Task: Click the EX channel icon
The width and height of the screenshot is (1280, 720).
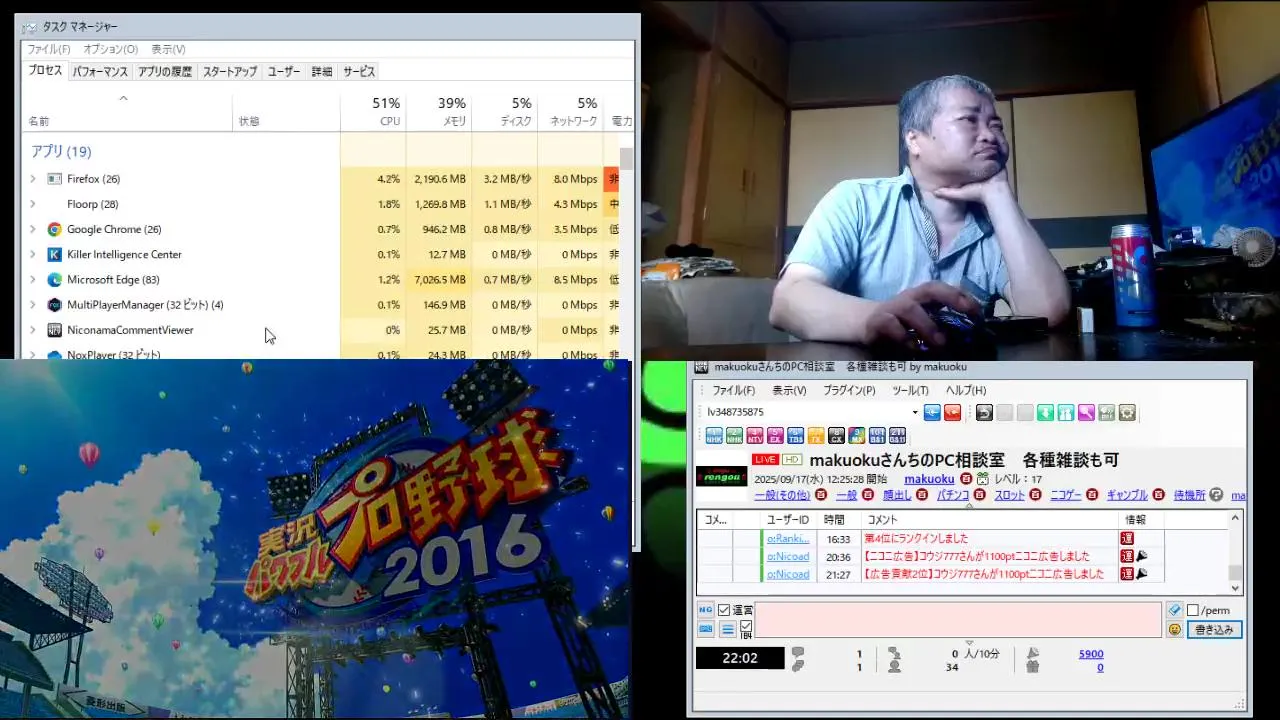Action: coord(775,436)
